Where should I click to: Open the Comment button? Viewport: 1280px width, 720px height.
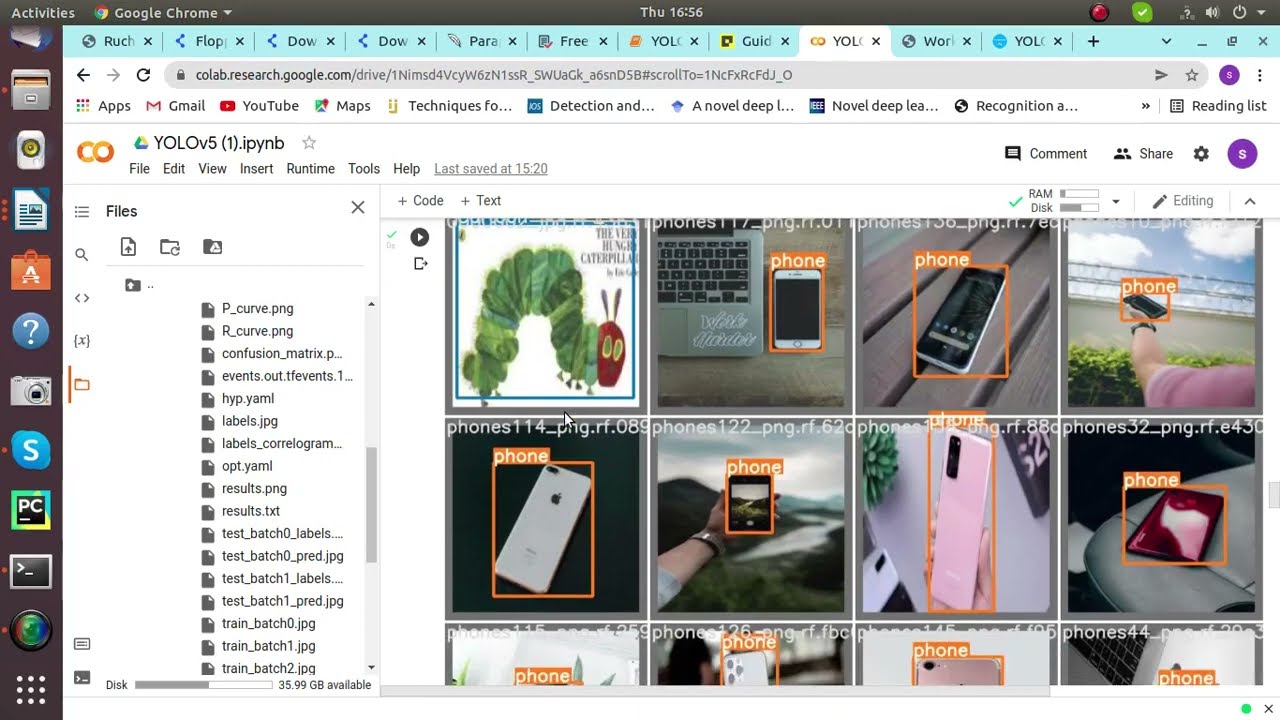point(1045,154)
